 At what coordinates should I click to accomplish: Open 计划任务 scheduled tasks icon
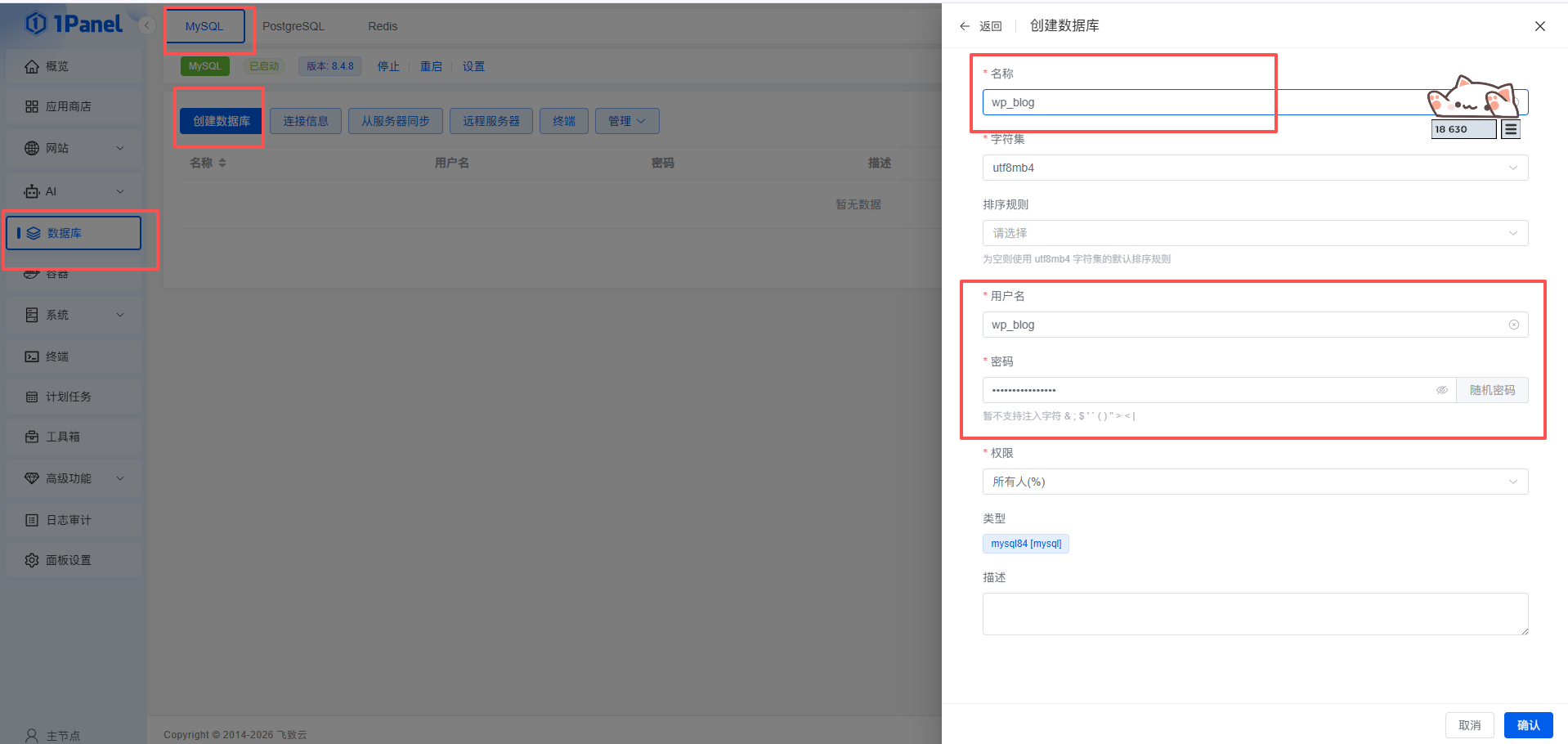point(32,397)
